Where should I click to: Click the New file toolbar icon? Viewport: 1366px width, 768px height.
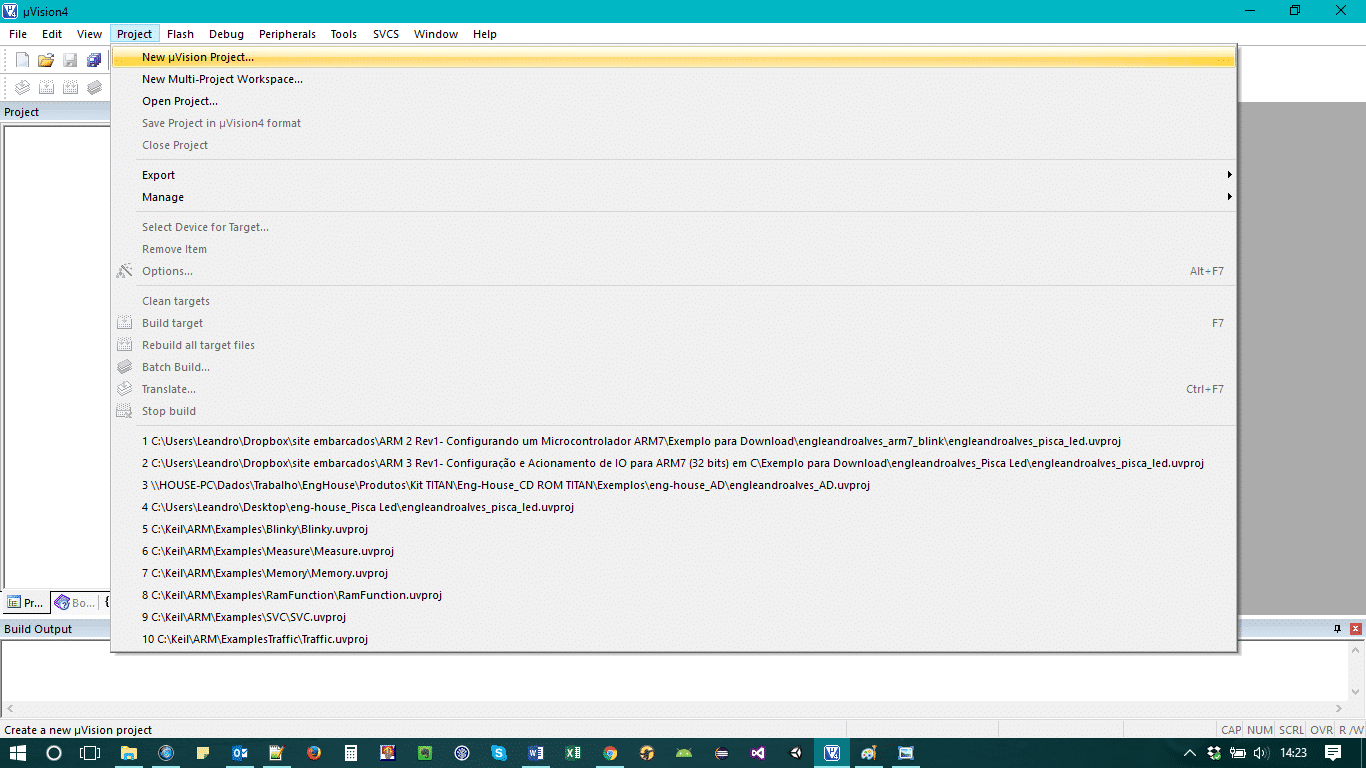(22, 60)
